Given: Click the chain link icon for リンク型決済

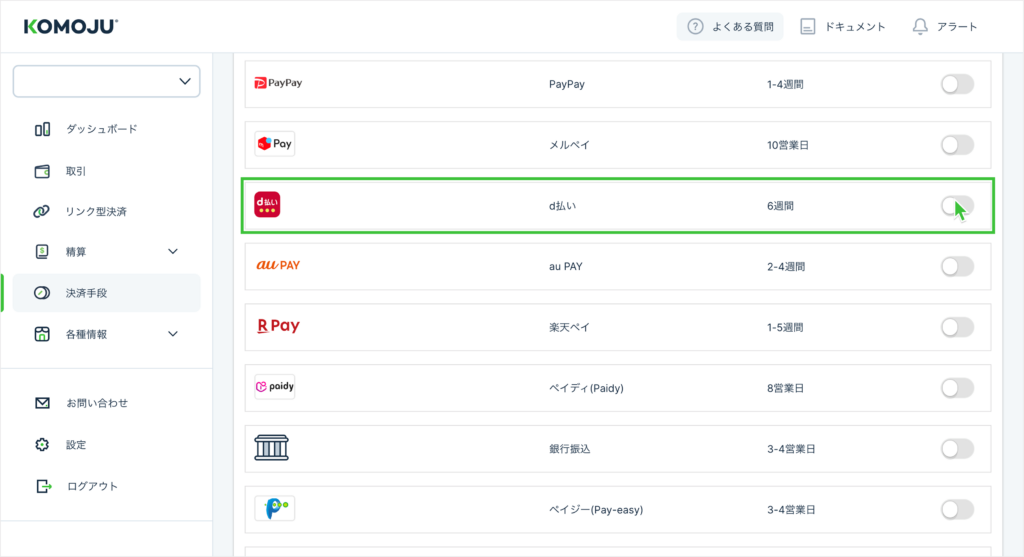Looking at the screenshot, I should click(42, 212).
